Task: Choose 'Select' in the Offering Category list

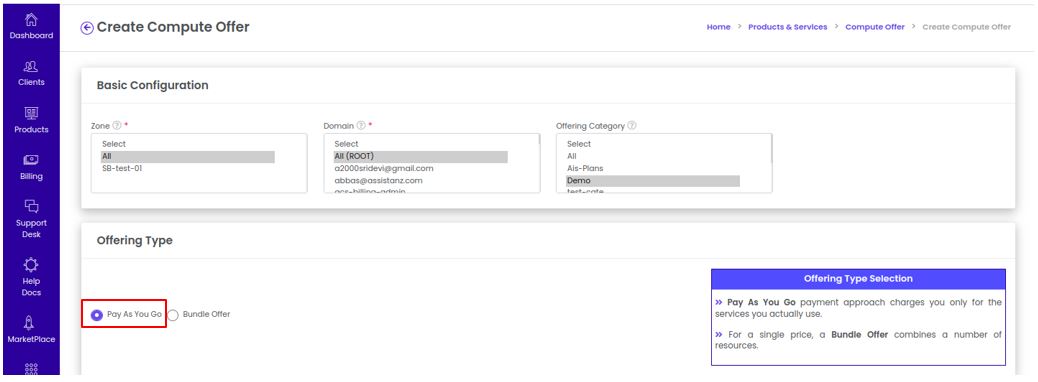Action: pos(653,144)
